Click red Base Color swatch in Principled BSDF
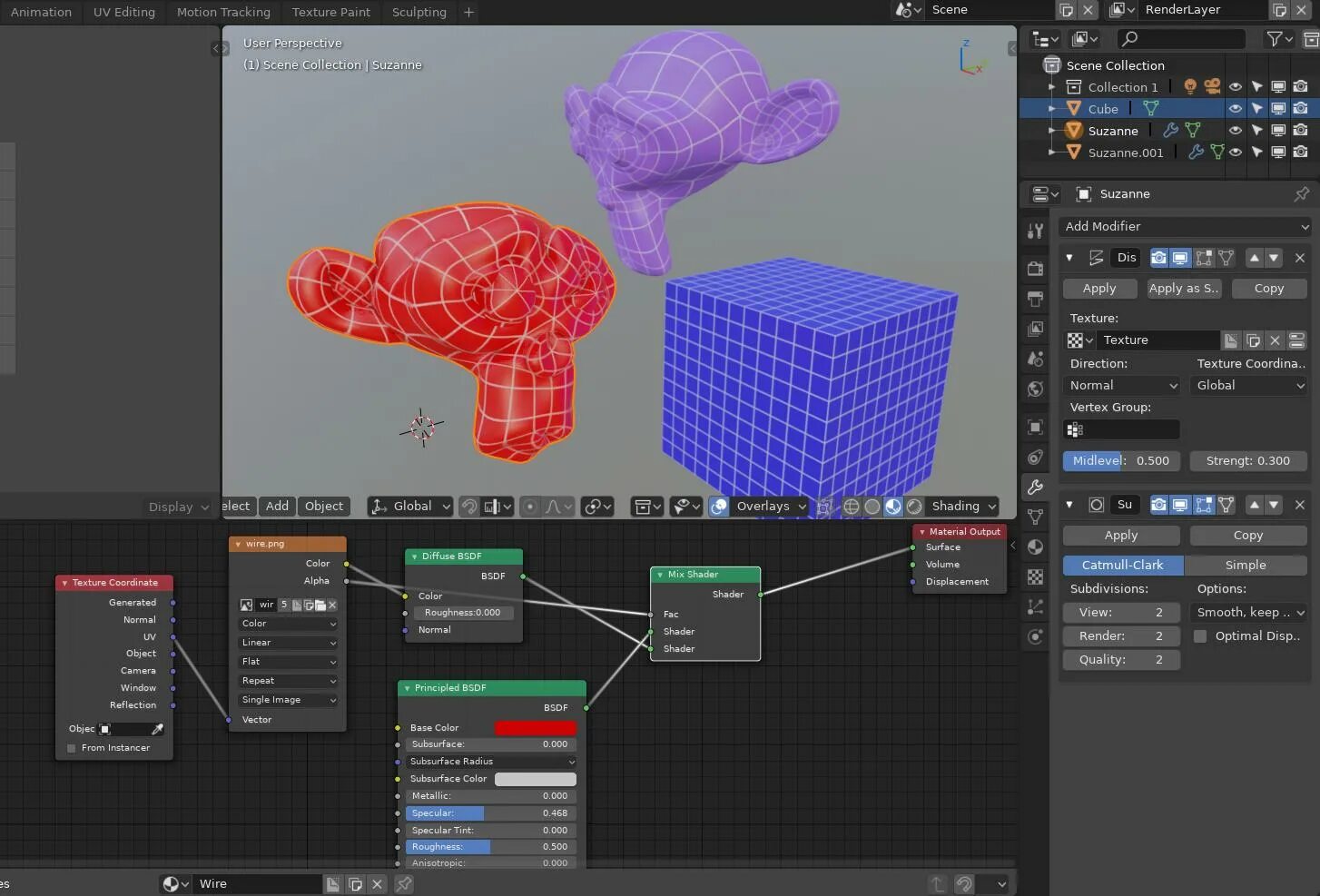Viewport: 1320px width, 896px height. [x=536, y=728]
